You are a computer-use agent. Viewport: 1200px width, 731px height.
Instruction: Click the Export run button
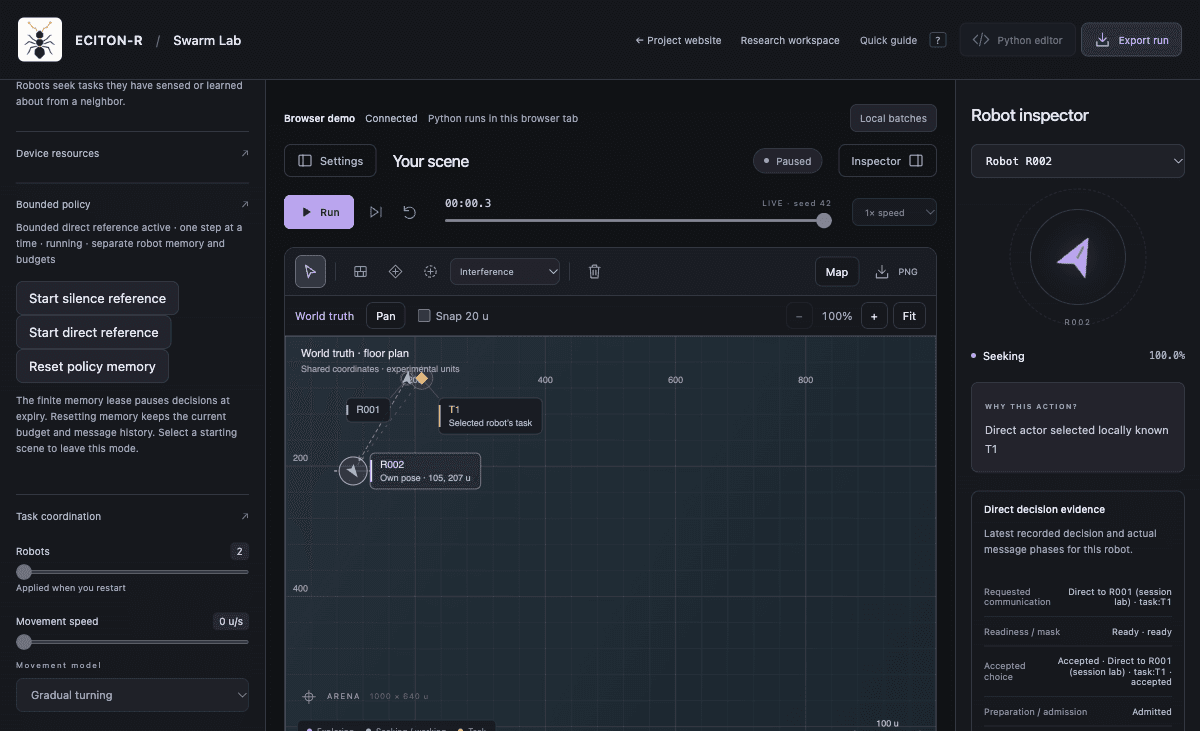(1131, 40)
